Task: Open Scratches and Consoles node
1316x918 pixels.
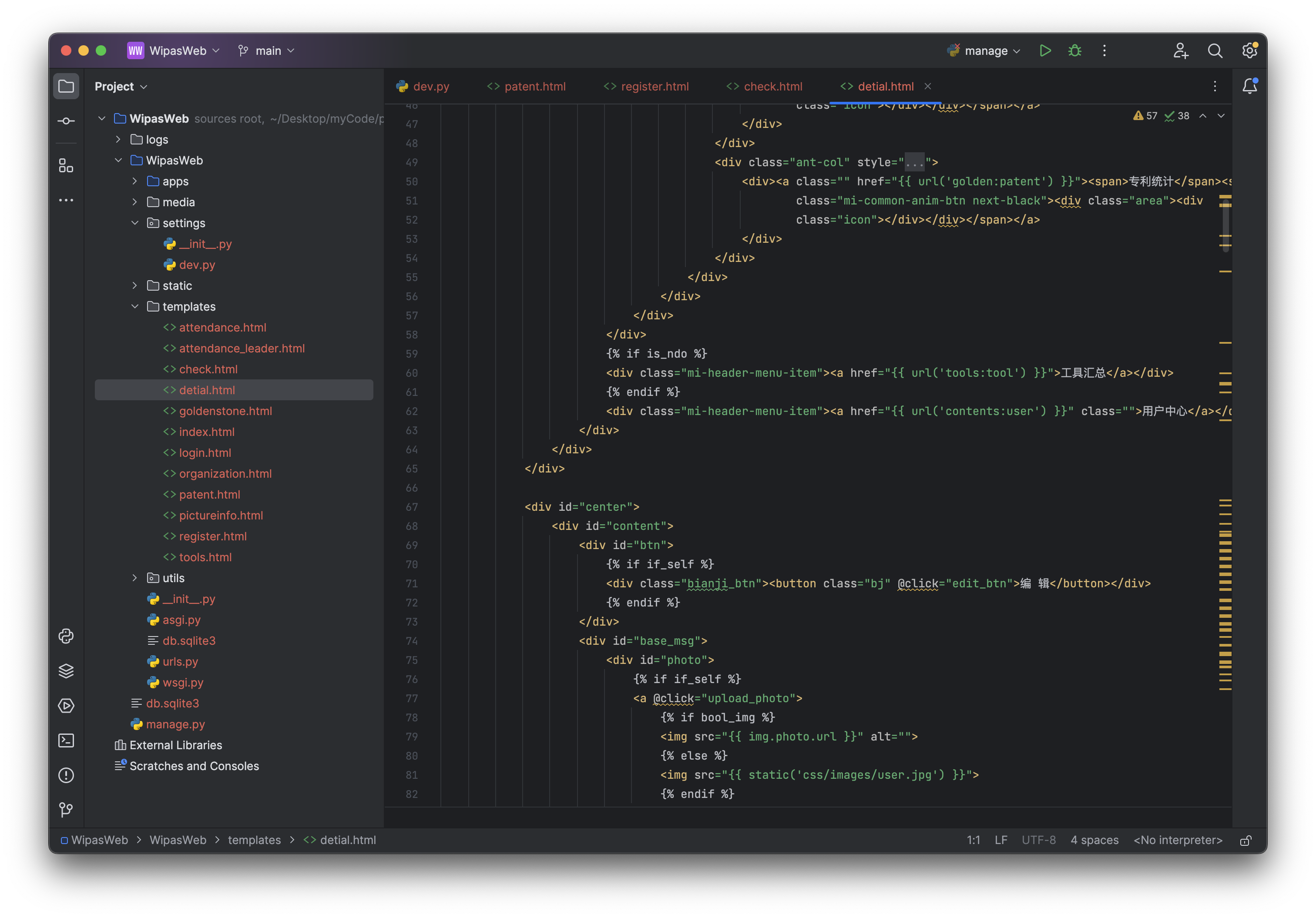Action: click(x=187, y=766)
